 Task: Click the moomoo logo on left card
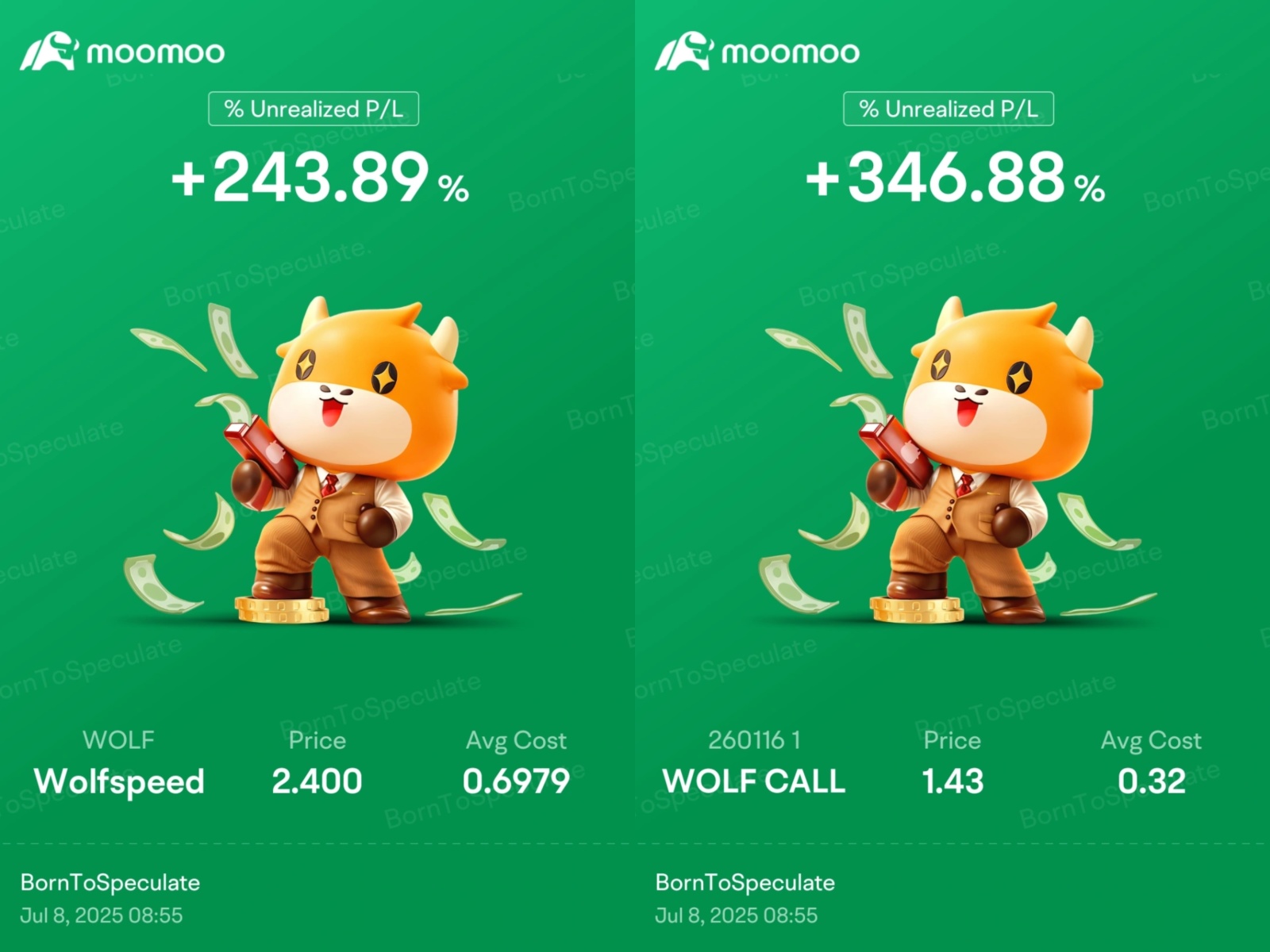[122, 52]
